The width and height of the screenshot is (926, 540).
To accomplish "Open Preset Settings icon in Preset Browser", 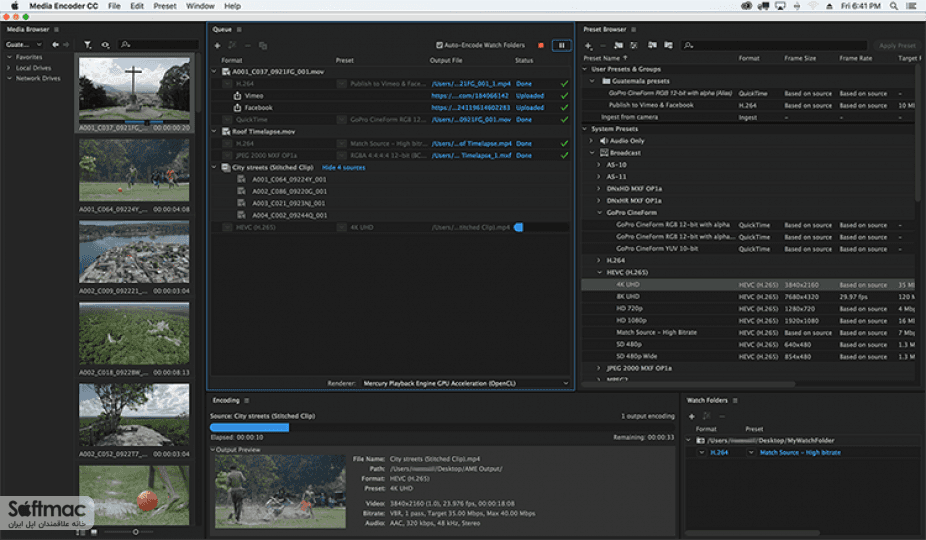I will (x=634, y=45).
